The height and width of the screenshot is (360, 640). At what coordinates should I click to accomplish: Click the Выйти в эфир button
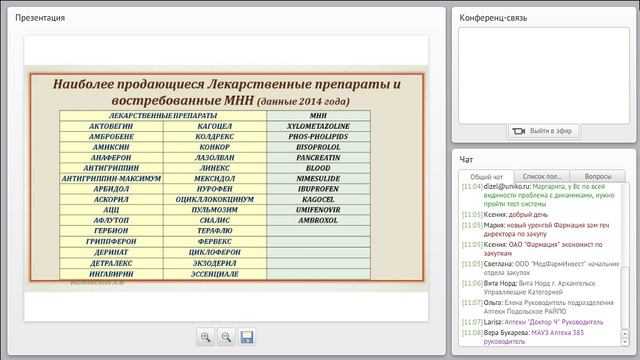(x=543, y=131)
